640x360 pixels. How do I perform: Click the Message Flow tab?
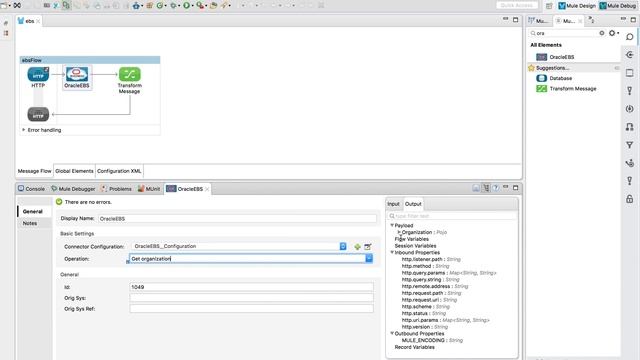[35, 171]
